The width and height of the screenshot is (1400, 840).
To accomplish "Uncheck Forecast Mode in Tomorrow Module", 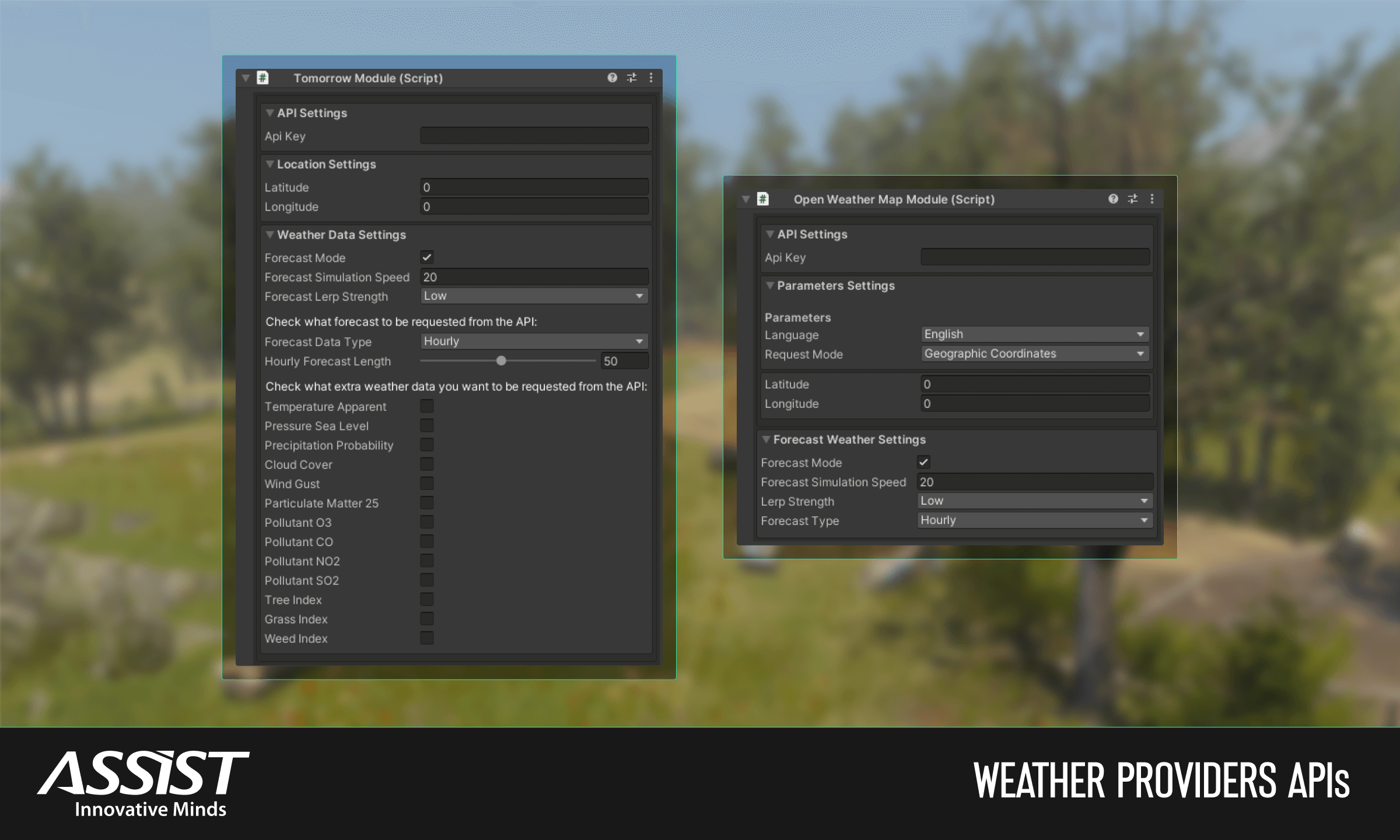I will click(427, 257).
